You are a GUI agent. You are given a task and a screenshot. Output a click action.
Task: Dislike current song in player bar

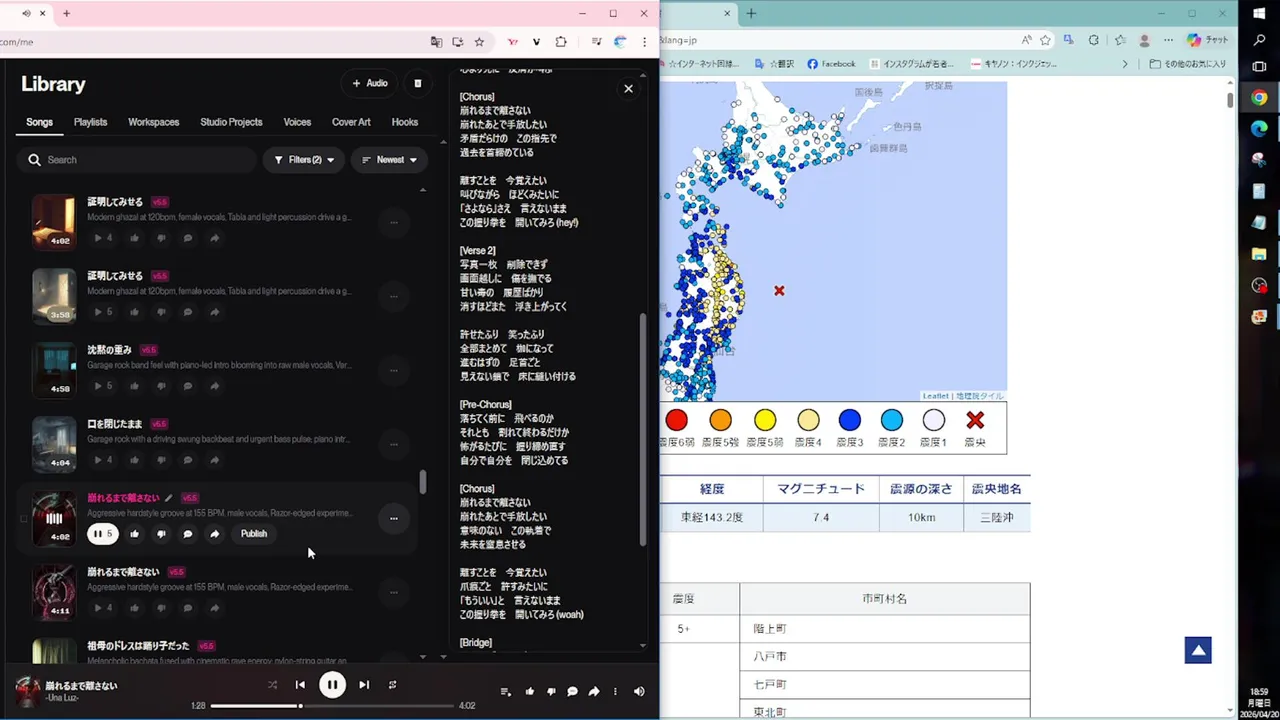click(x=551, y=691)
